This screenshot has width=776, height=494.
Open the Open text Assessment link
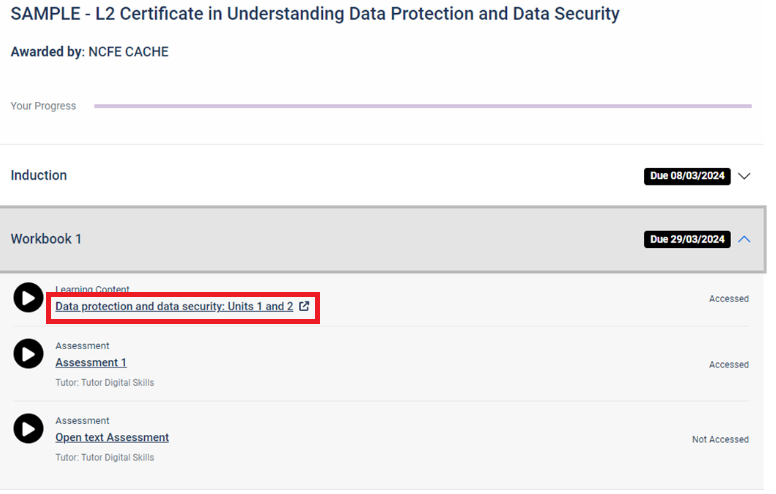tap(112, 438)
